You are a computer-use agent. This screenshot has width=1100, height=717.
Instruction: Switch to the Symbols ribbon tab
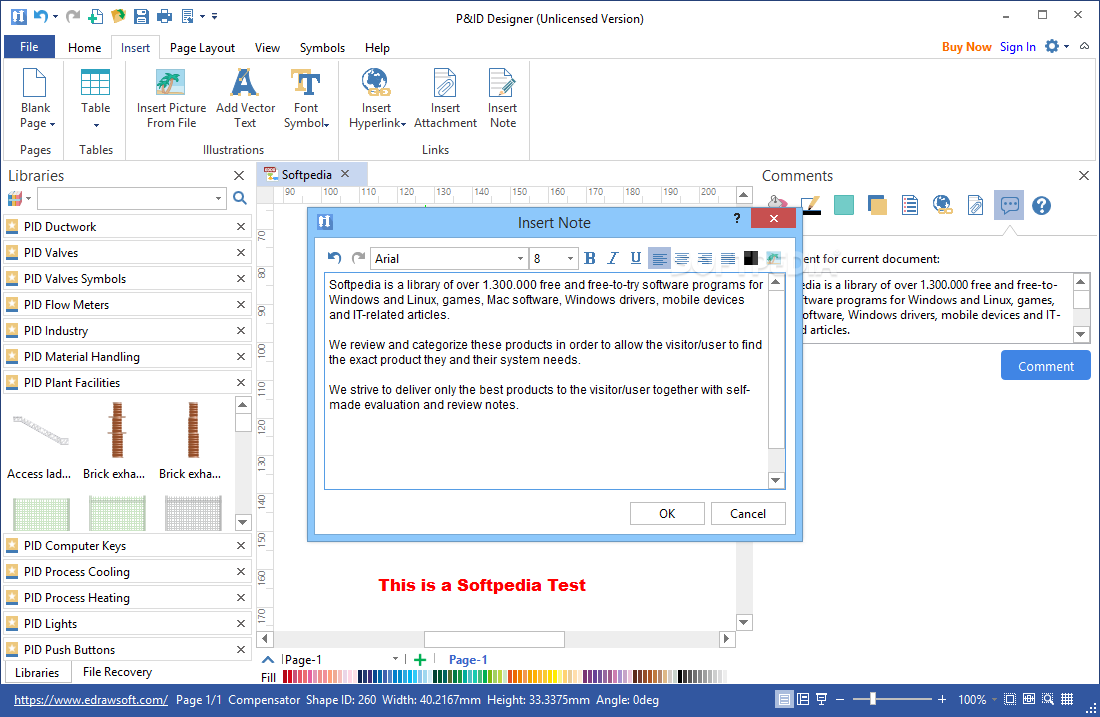tap(322, 48)
